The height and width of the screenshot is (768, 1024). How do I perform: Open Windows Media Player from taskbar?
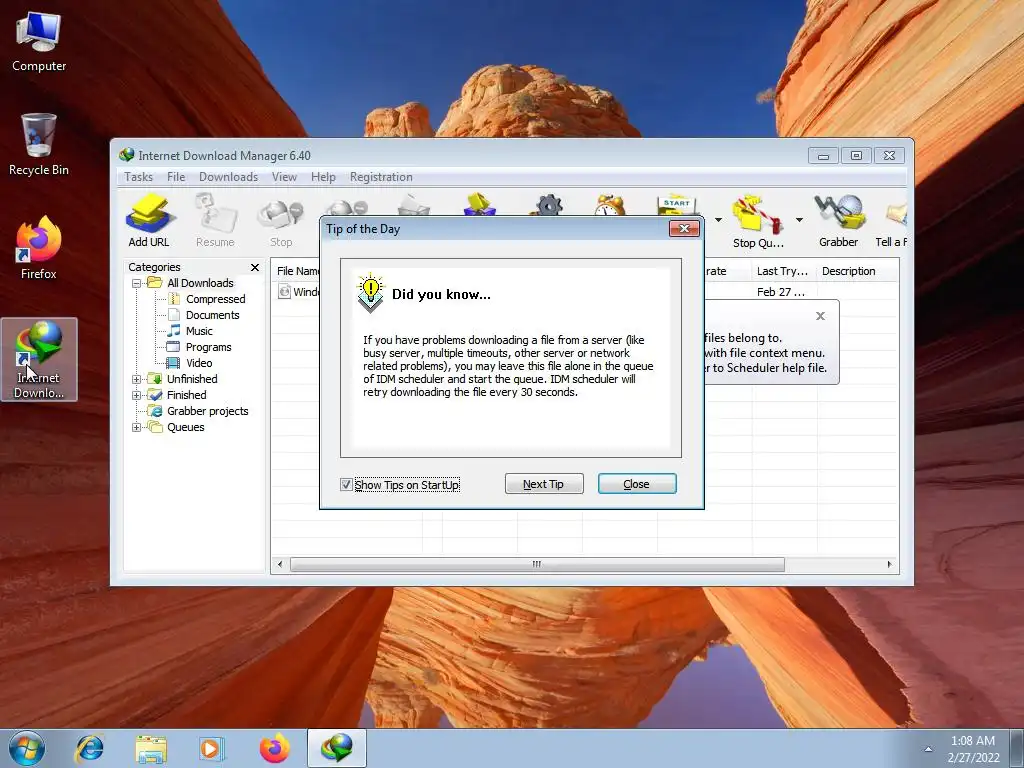point(211,748)
